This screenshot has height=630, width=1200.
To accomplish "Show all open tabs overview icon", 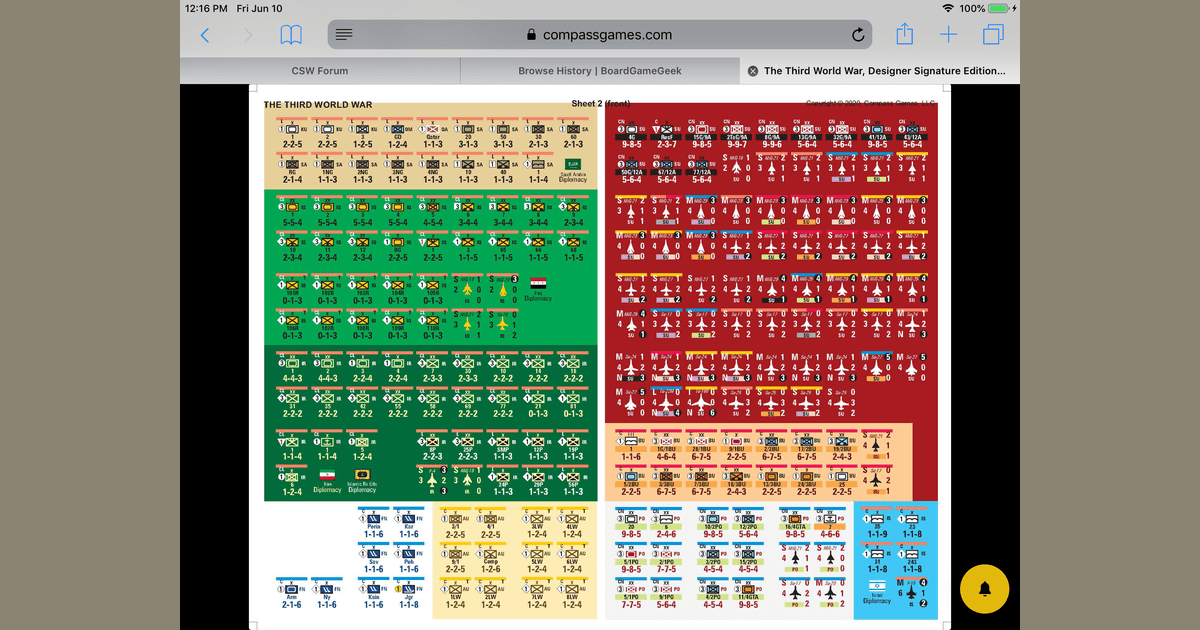I will (993, 35).
